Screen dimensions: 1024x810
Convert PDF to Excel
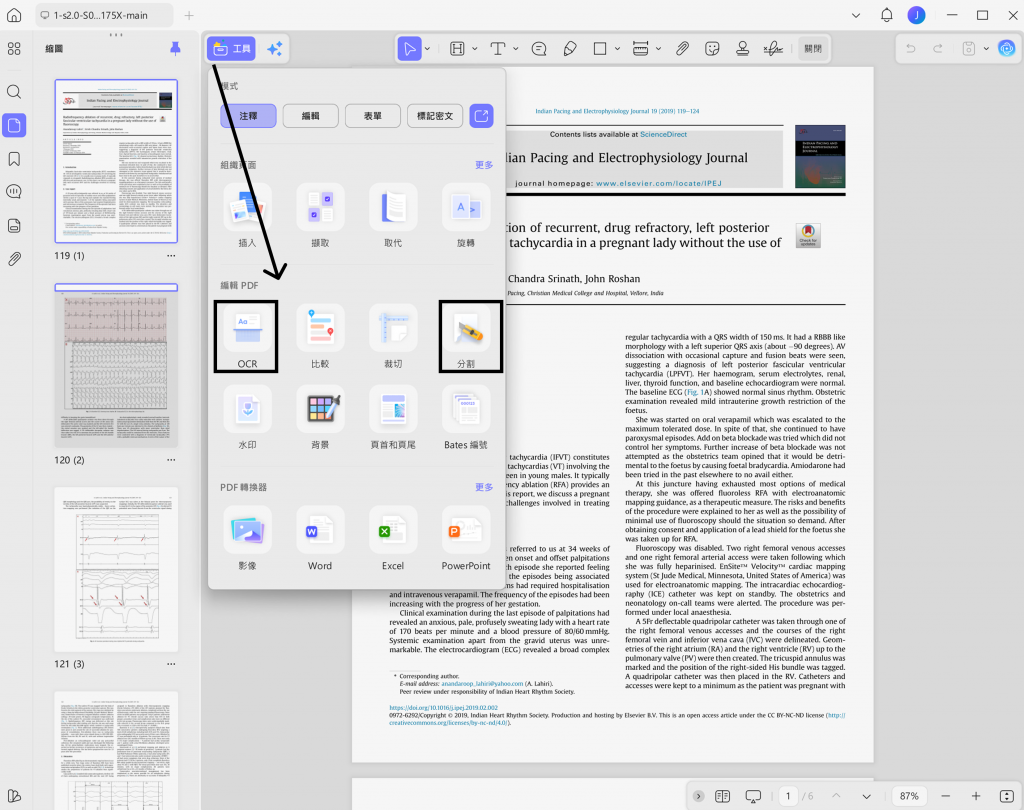[x=393, y=539]
